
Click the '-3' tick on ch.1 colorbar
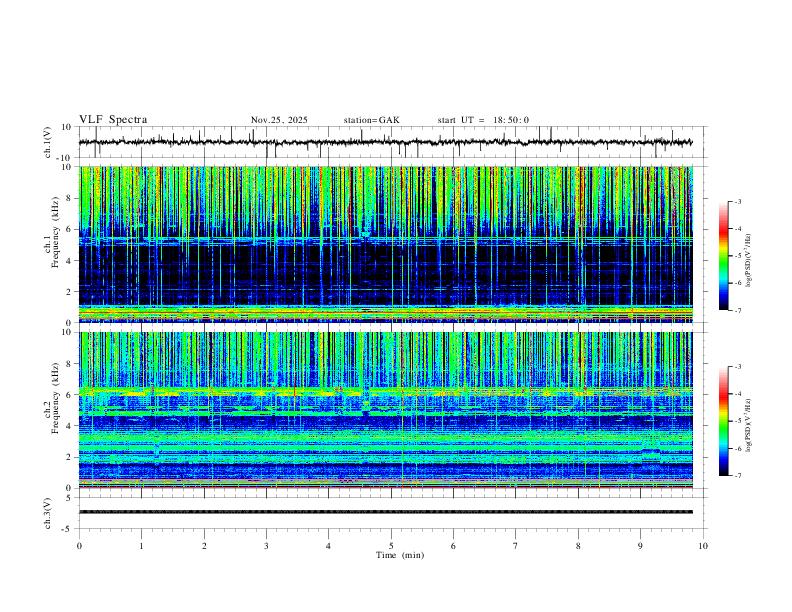point(737,201)
